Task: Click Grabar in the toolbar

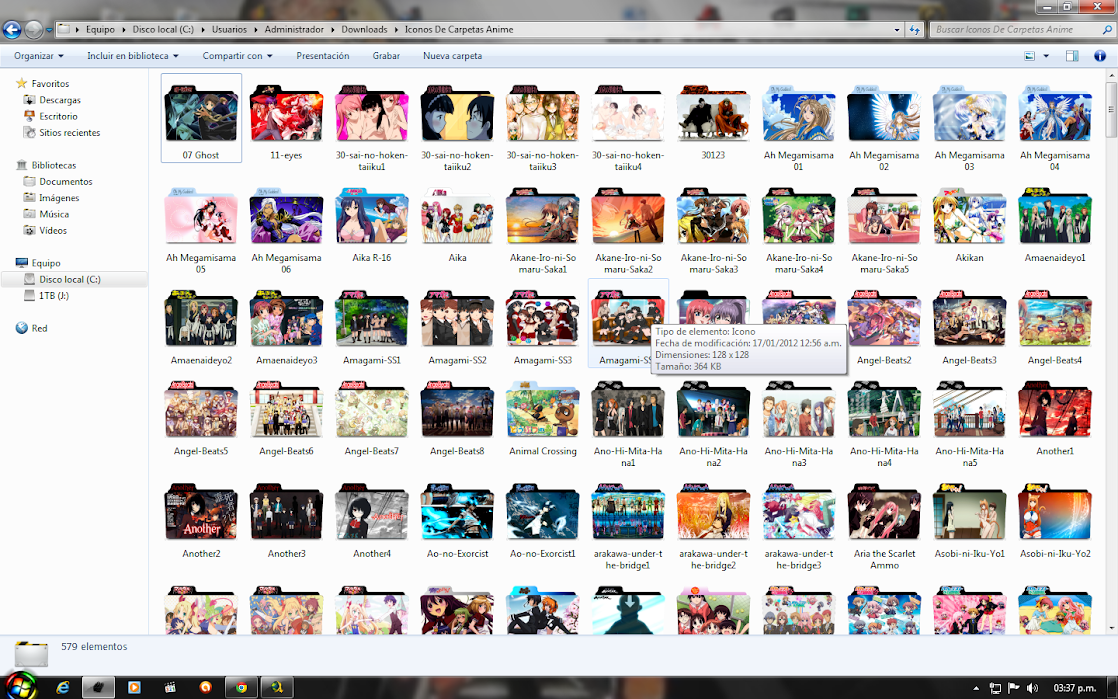Action: [x=386, y=56]
